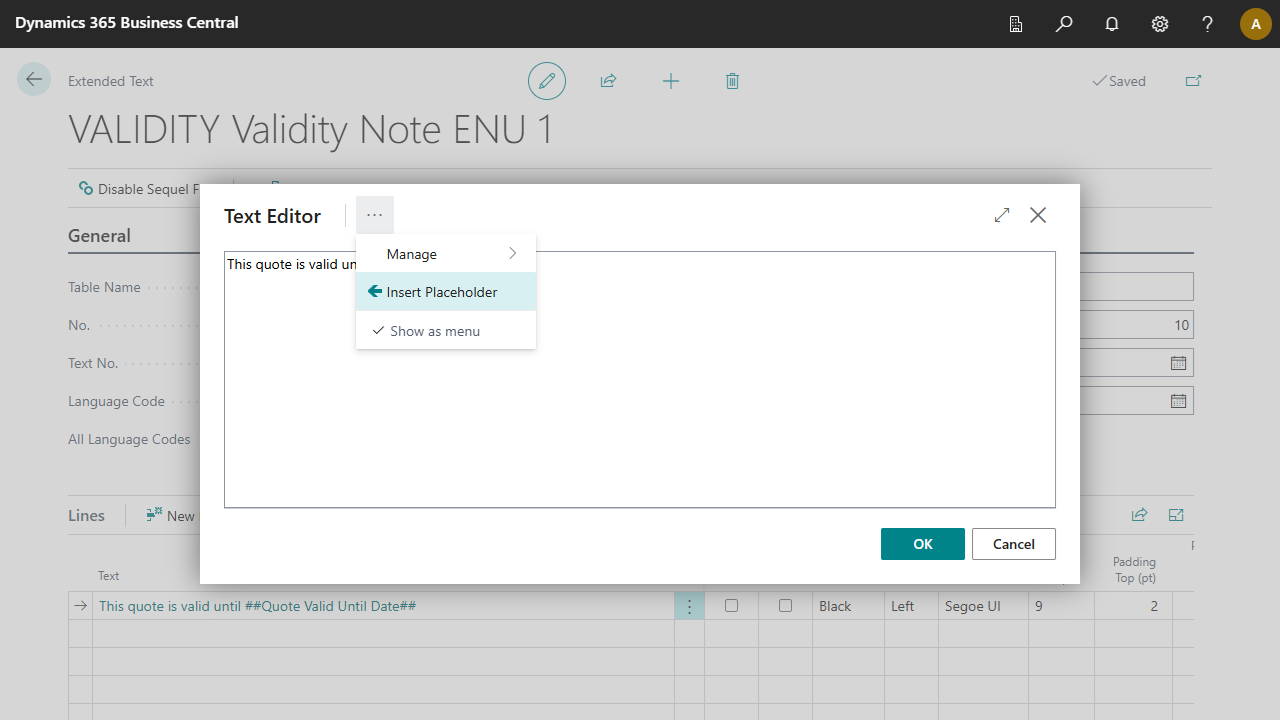Select Insert Placeholder menu item
This screenshot has width=1280, height=720.
pyautogui.click(x=442, y=292)
